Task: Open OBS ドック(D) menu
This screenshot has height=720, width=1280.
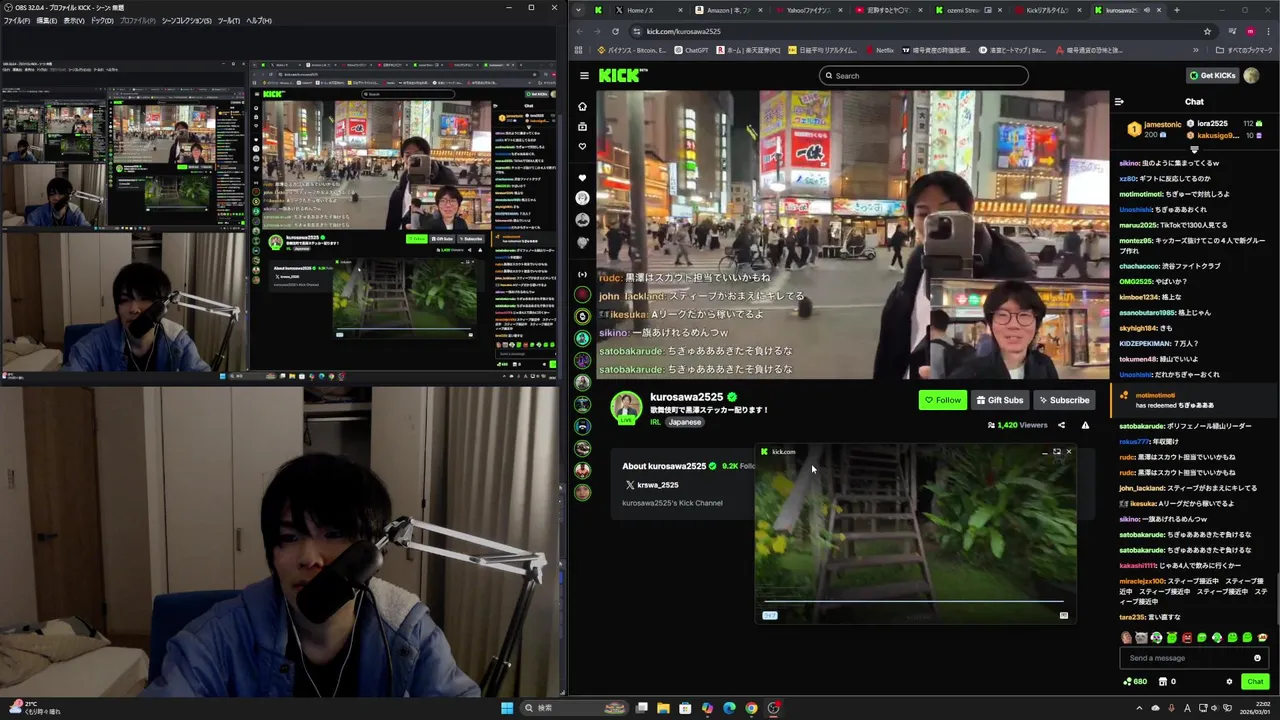Action: point(102,20)
